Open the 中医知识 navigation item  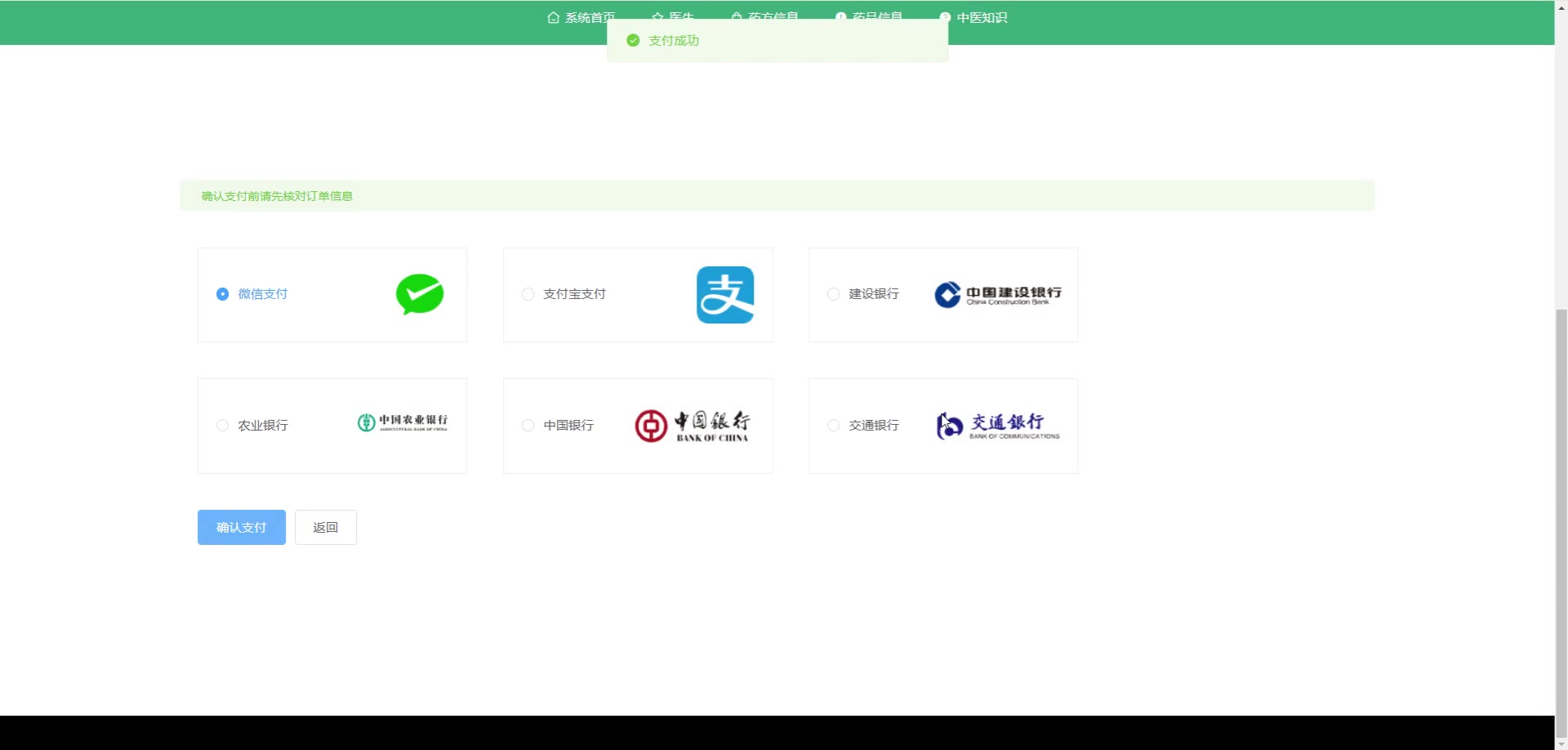pyautogui.click(x=973, y=17)
